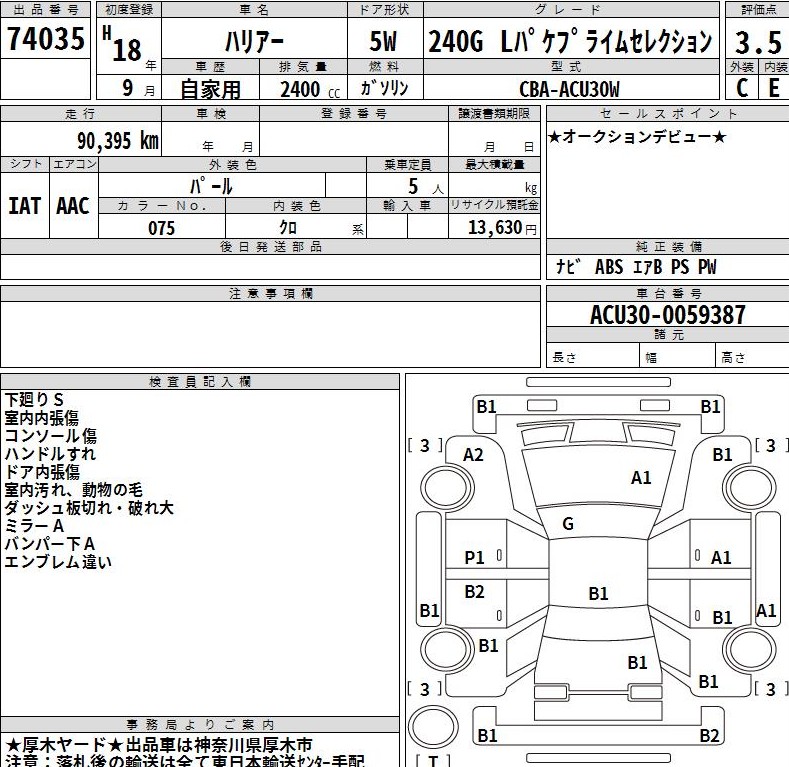Select the [T] spare tire marker
The image size is (789, 767).
[x=433, y=760]
